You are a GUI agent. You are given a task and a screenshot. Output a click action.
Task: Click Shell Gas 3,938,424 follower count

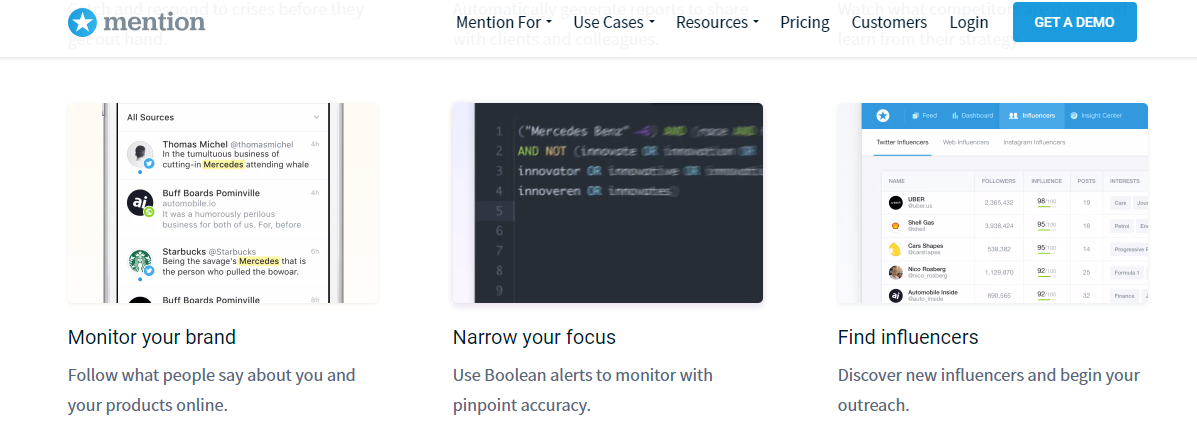tap(999, 226)
